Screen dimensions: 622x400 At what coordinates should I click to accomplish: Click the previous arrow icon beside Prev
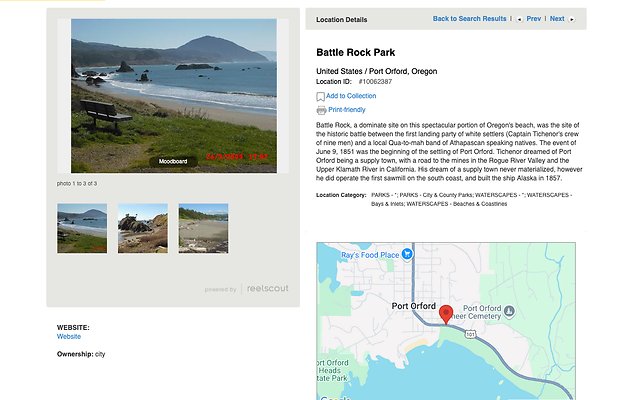519,19
